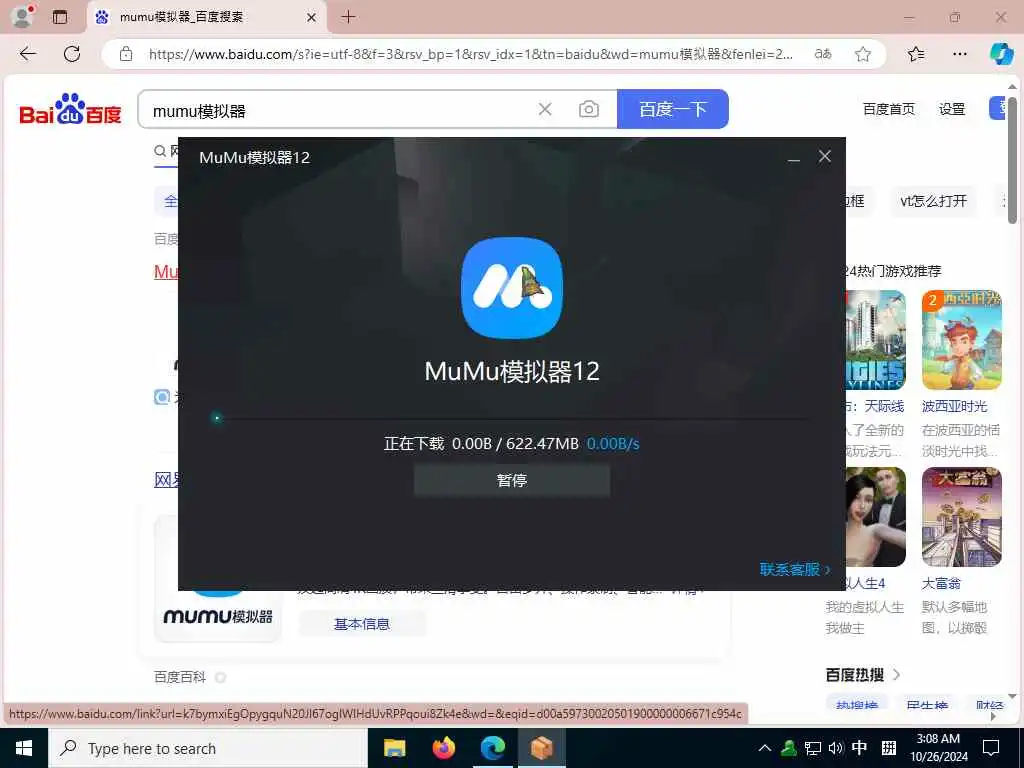Pause the MuMu download with 暂停 button
This screenshot has width=1024, height=768.
(512, 481)
